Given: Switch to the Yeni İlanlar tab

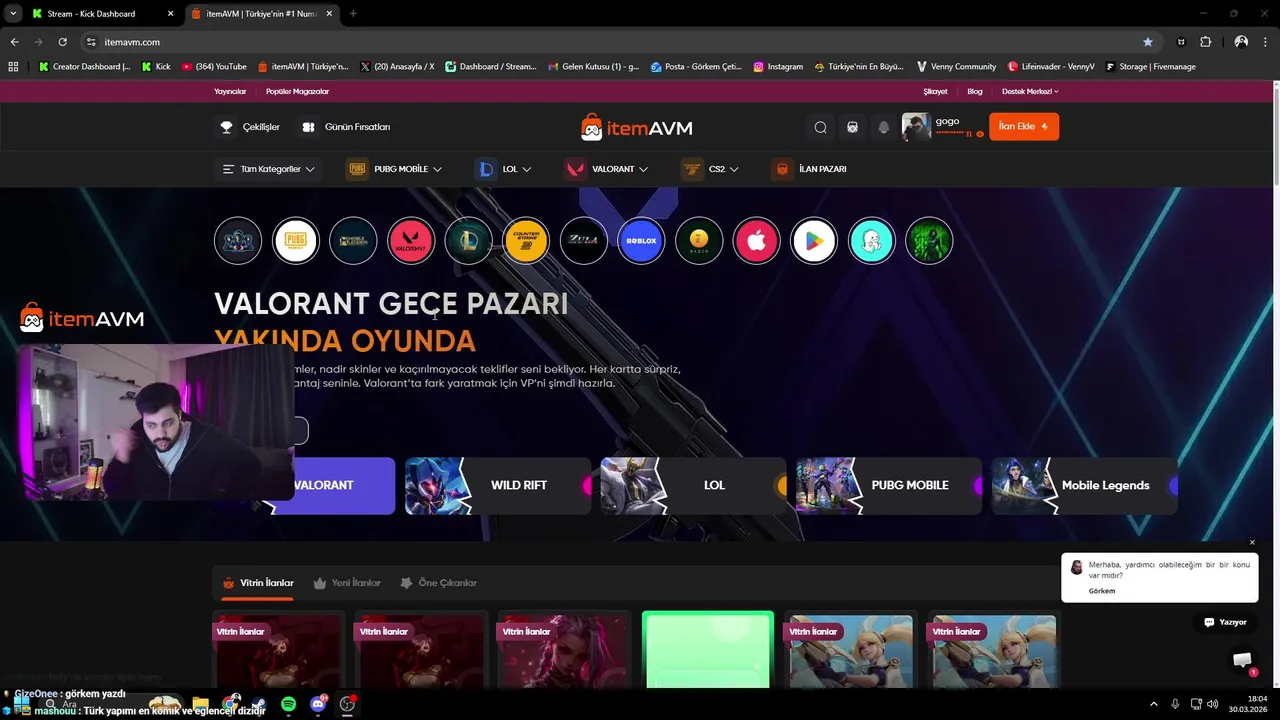Looking at the screenshot, I should click(x=347, y=583).
